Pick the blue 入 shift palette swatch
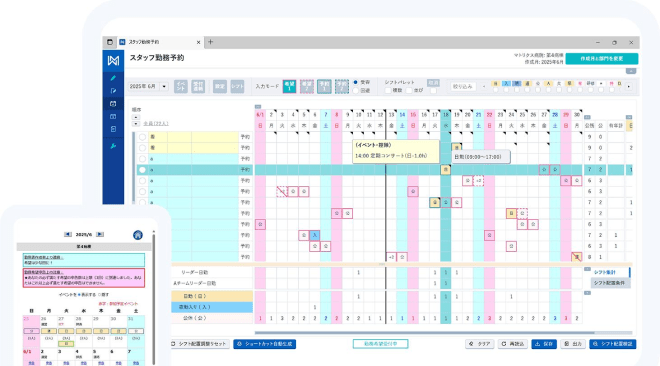Viewport: 660px width, 366px height. click(x=506, y=83)
